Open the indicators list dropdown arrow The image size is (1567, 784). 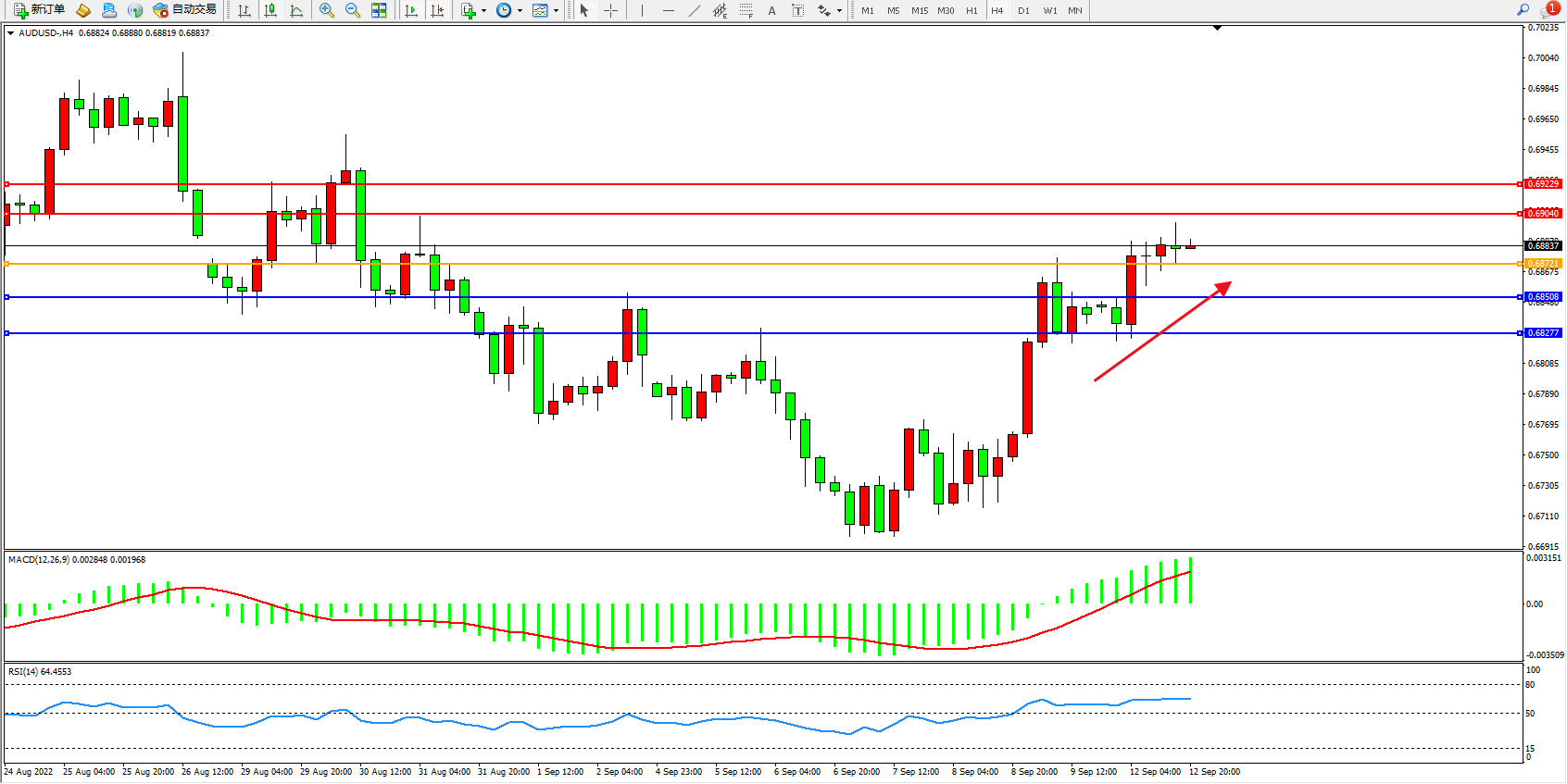coord(483,11)
